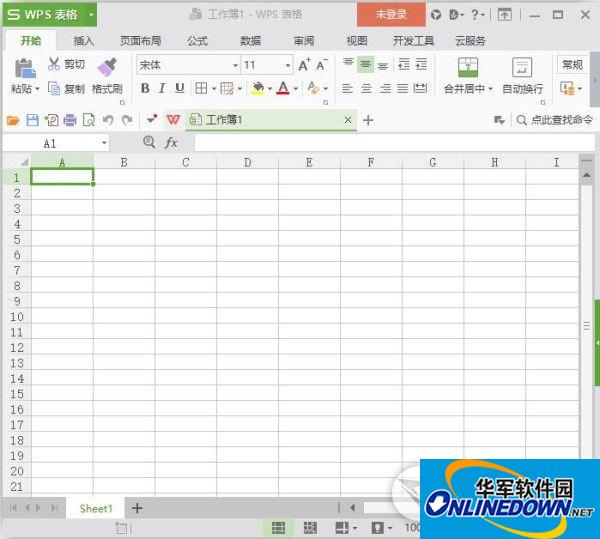Click the 未登录 login button

click(391, 15)
